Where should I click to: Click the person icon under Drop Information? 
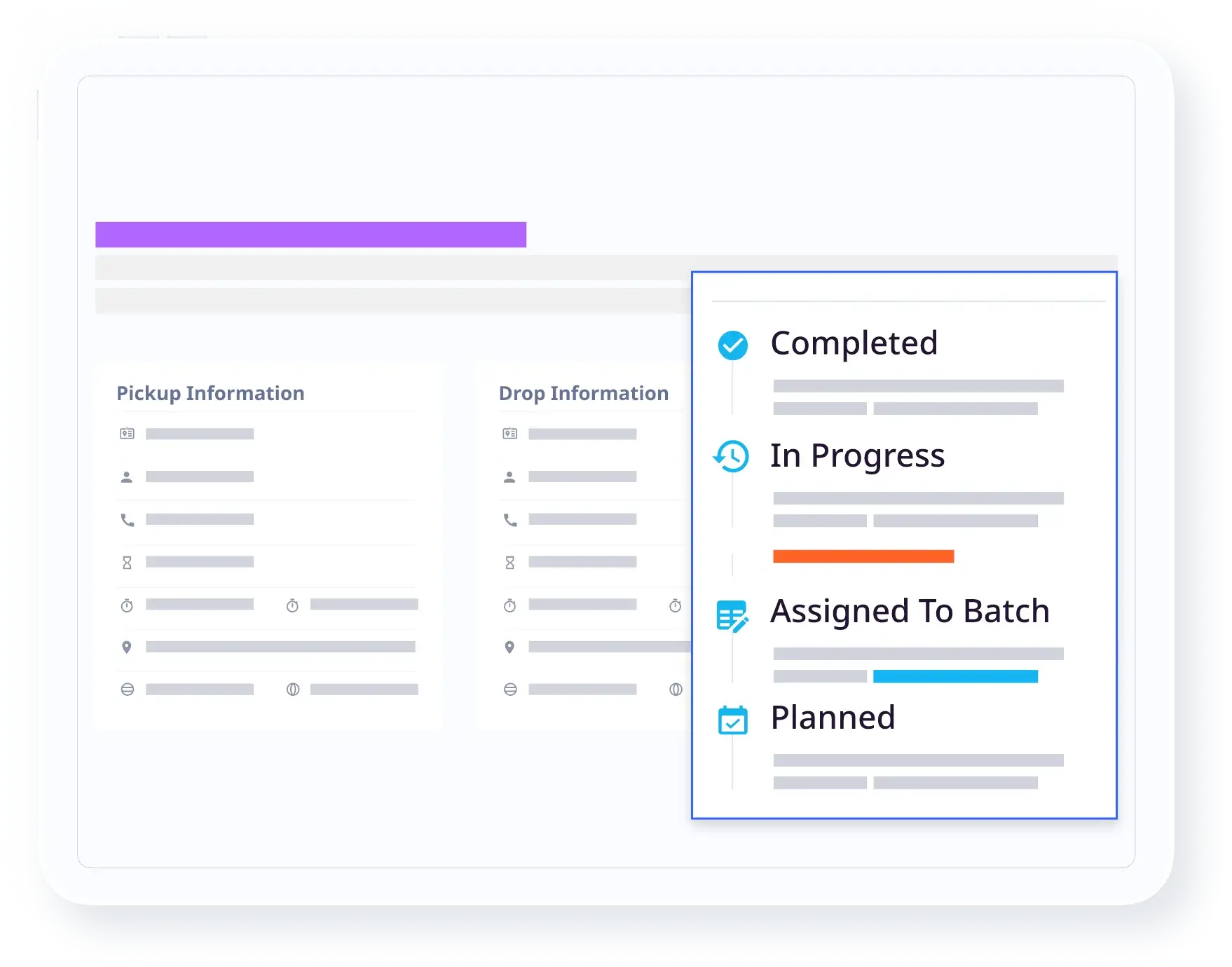click(x=509, y=477)
